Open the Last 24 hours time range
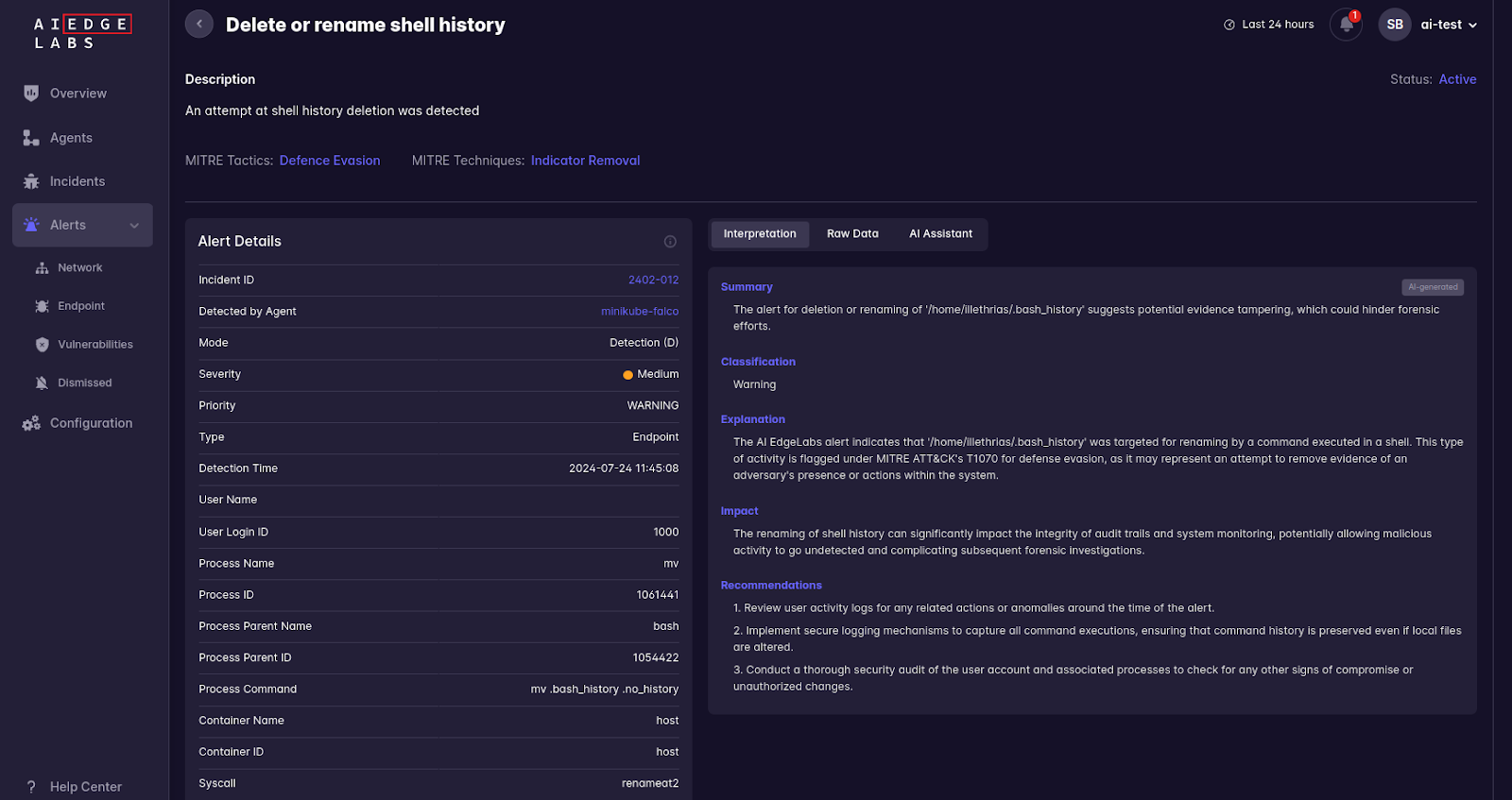Screen dimensions: 1512x800 1268,25
